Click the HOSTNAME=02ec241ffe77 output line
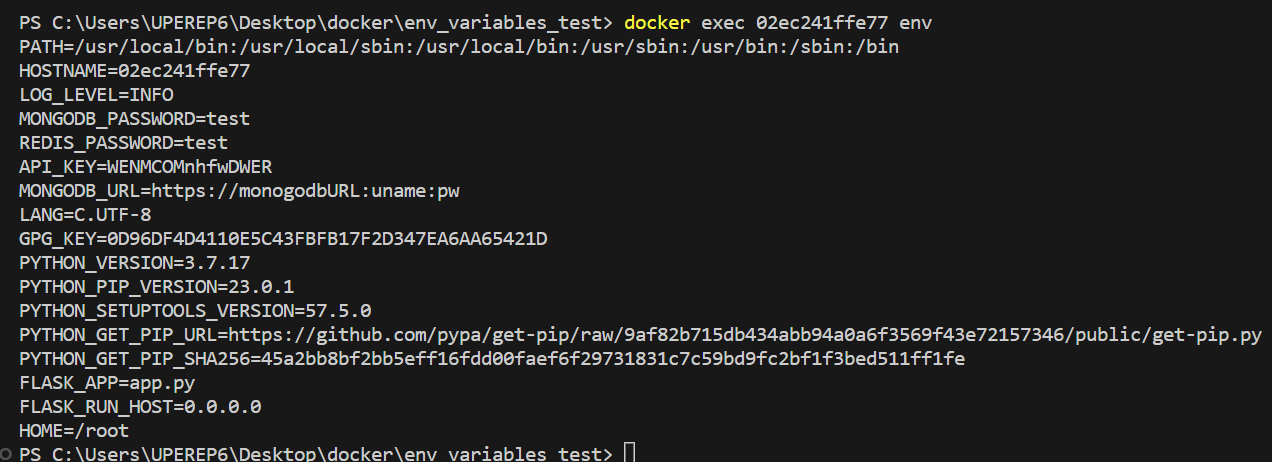 click(x=134, y=70)
